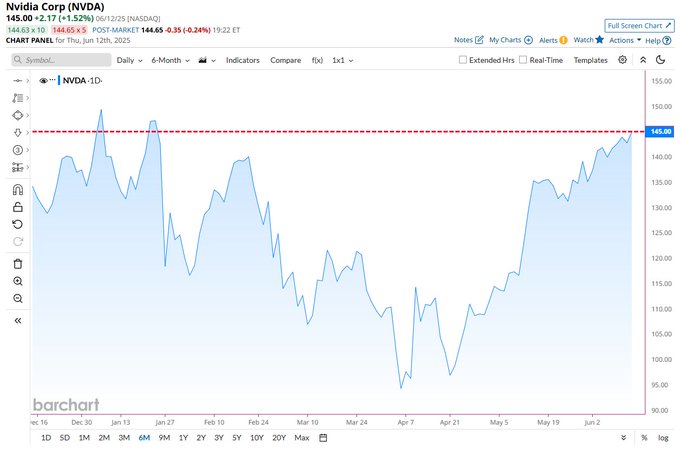Open the numbered wave annotation tool

tap(17, 150)
